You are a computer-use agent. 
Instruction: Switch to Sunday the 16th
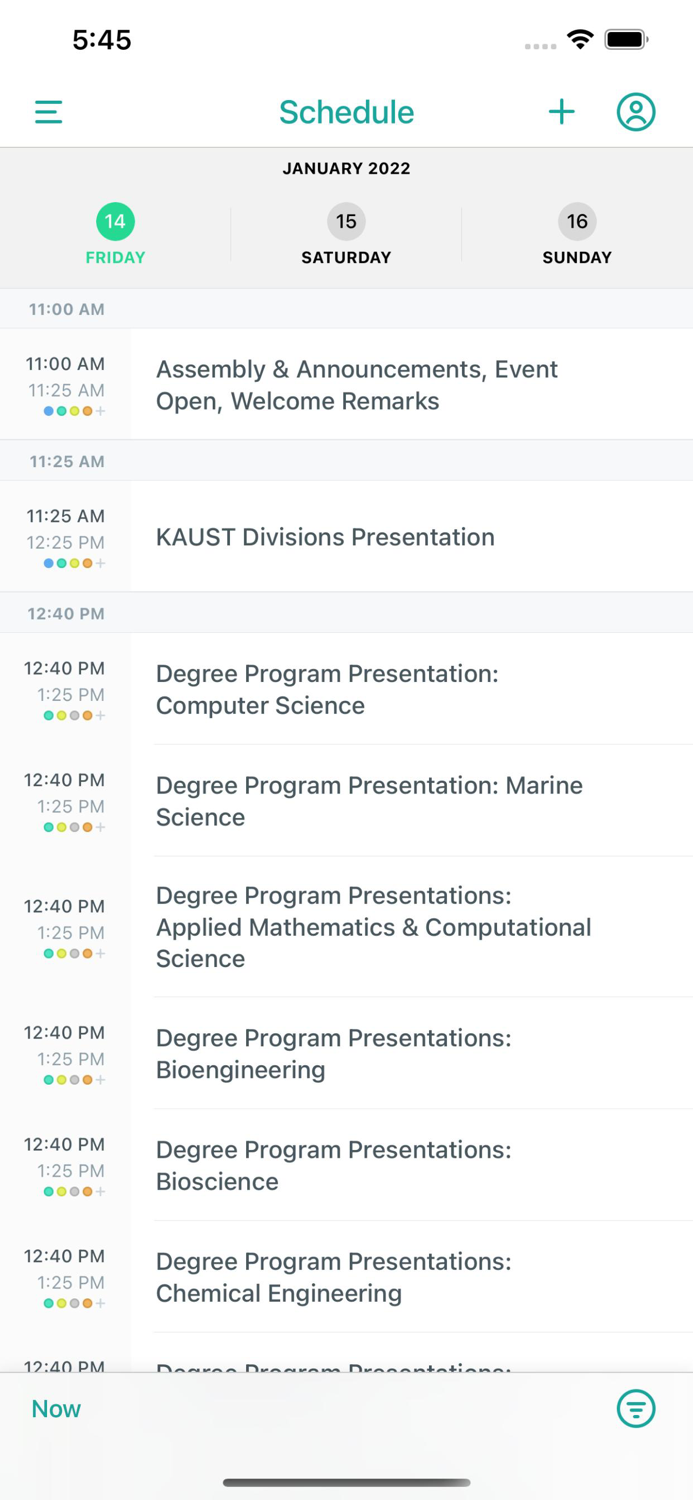point(576,232)
